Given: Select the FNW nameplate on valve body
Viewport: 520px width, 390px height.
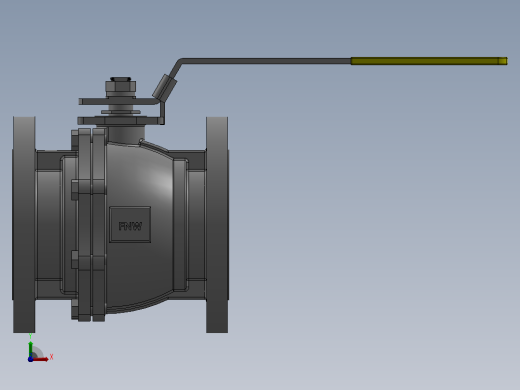Looking at the screenshot, I should [130, 224].
